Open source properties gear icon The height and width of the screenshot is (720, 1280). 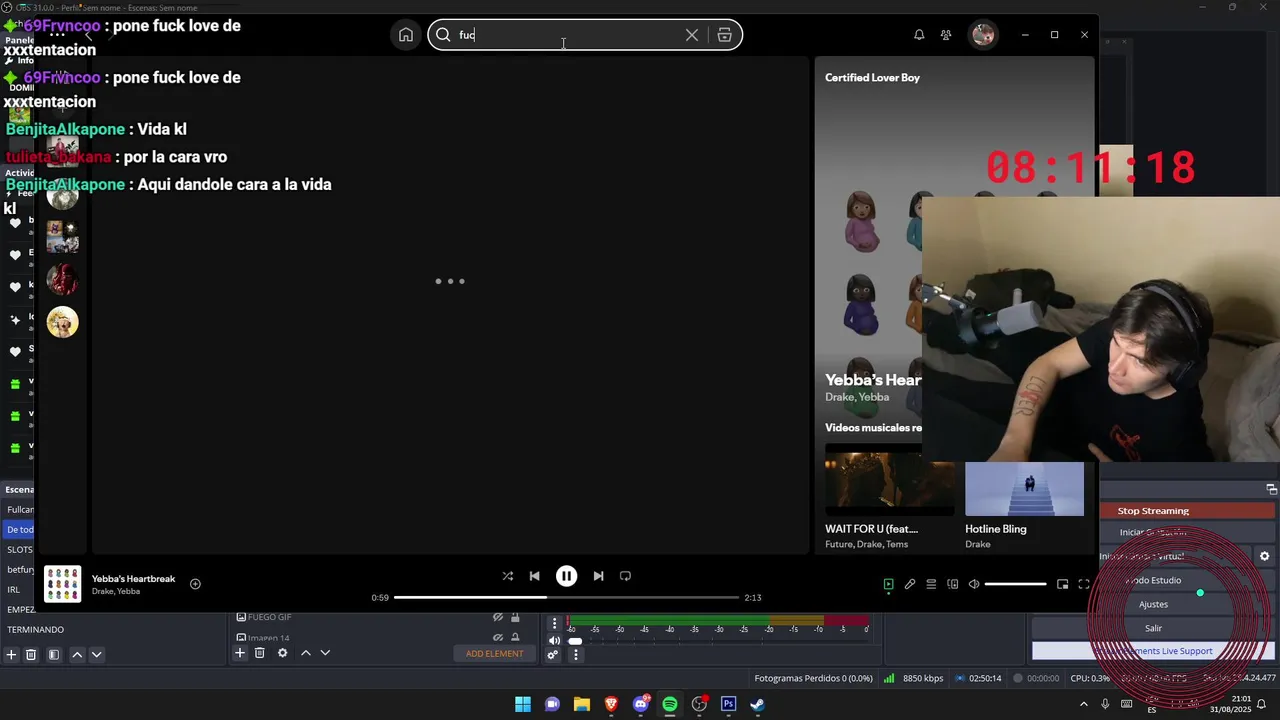tap(282, 653)
